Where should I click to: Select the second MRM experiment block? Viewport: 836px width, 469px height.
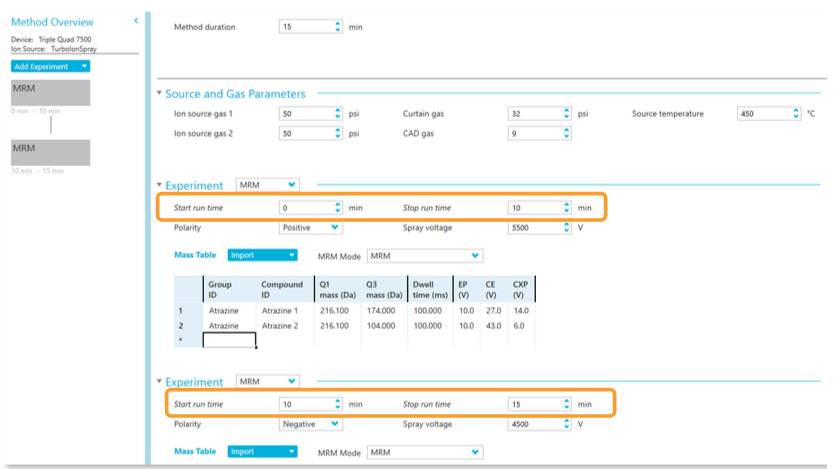(x=50, y=152)
